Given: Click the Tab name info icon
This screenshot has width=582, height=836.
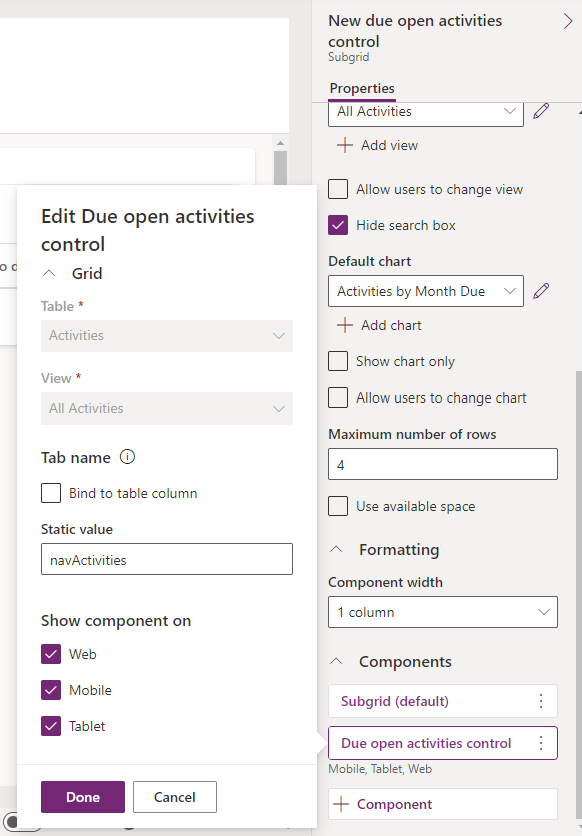Looking at the screenshot, I should [127, 457].
